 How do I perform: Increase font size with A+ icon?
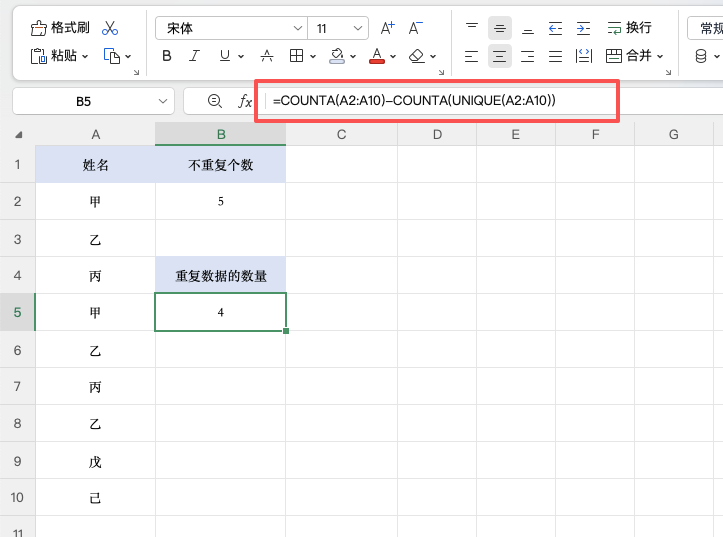pos(388,28)
